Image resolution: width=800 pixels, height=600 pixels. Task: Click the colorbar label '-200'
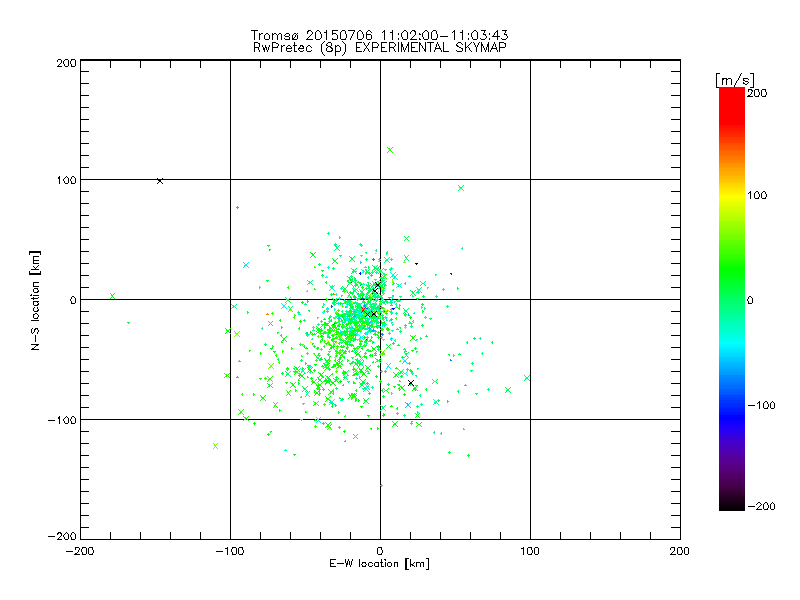point(761,506)
